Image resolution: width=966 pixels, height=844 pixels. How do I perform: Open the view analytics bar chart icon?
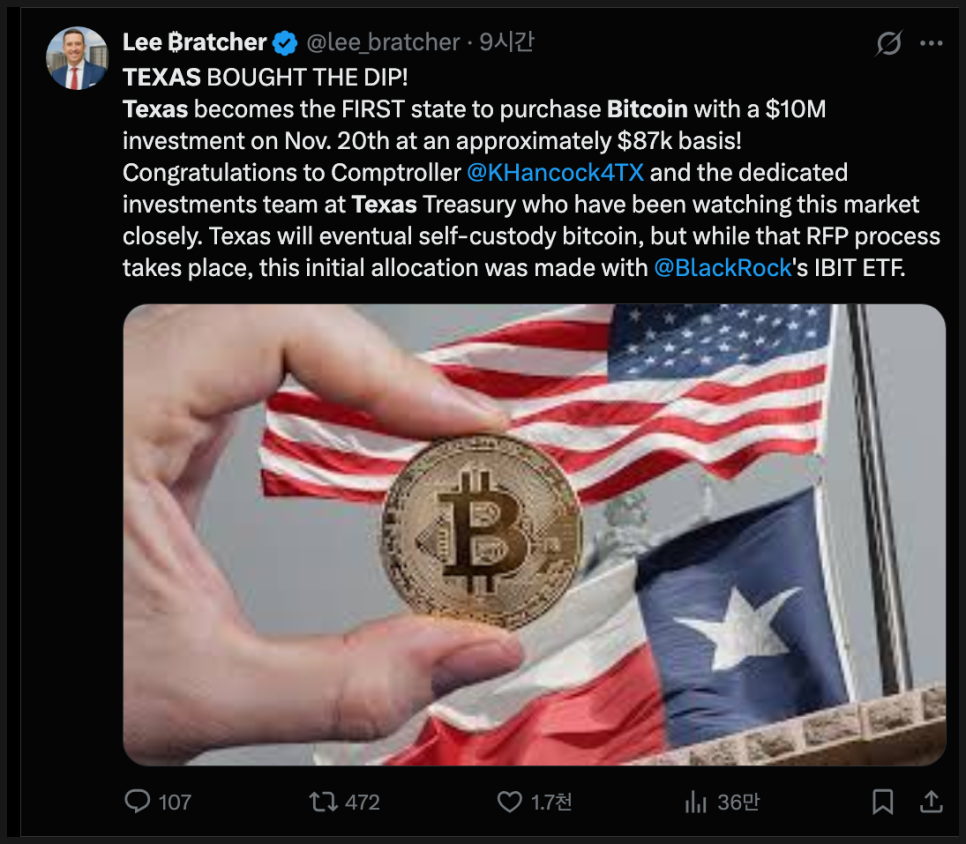pos(695,801)
